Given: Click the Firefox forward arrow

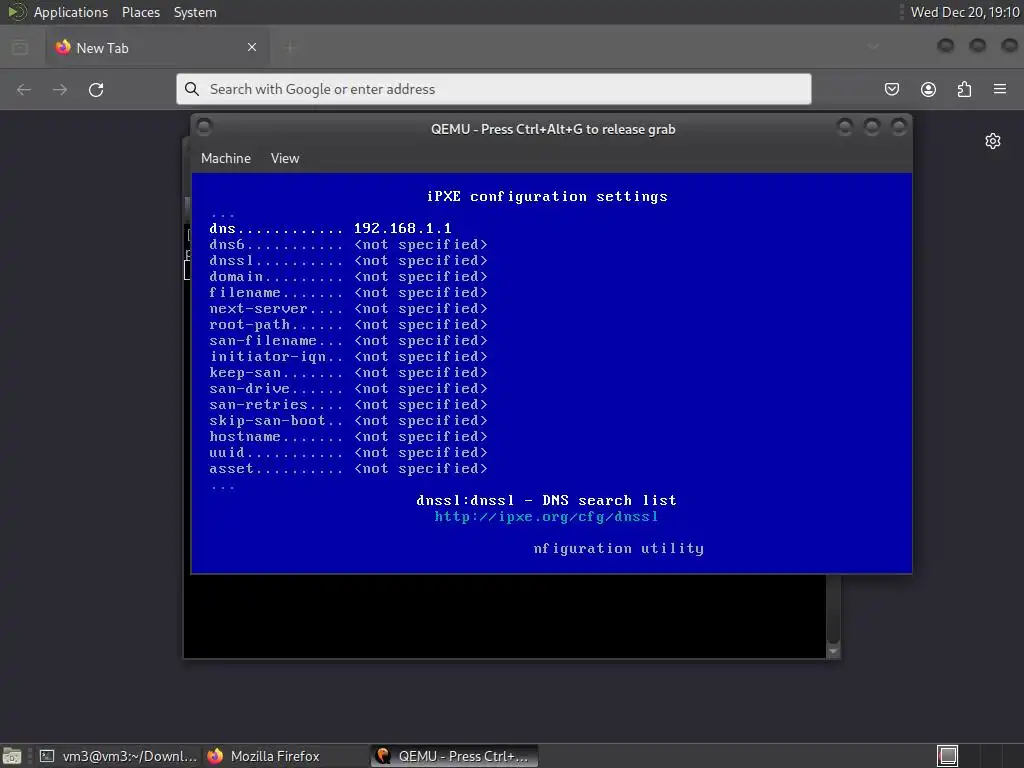Looking at the screenshot, I should 60,89.
